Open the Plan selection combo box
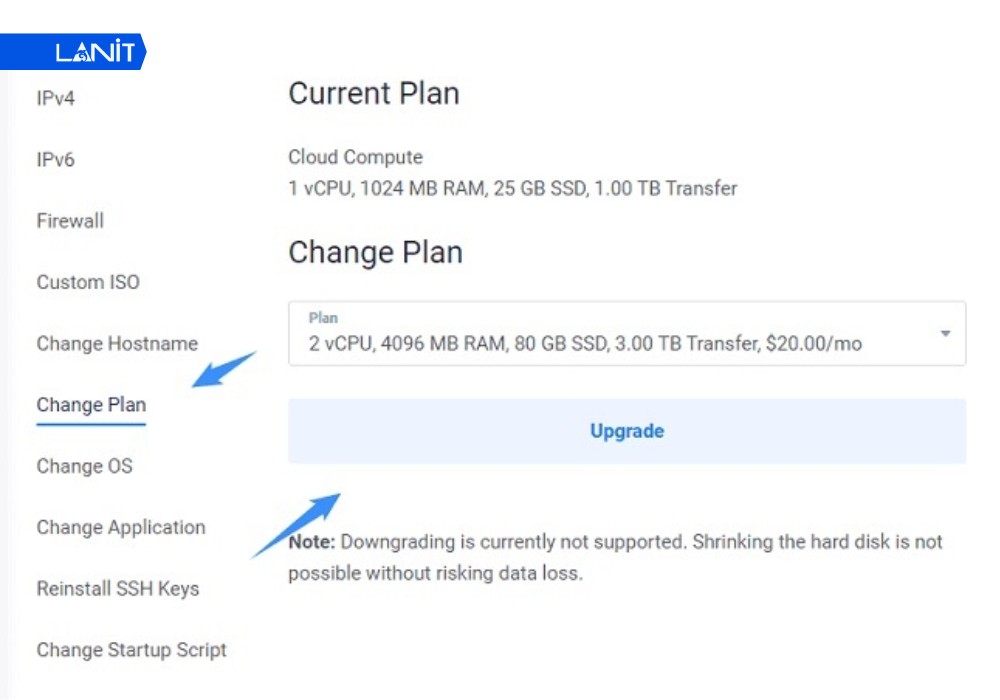The height and width of the screenshot is (700, 1000). (x=627, y=334)
